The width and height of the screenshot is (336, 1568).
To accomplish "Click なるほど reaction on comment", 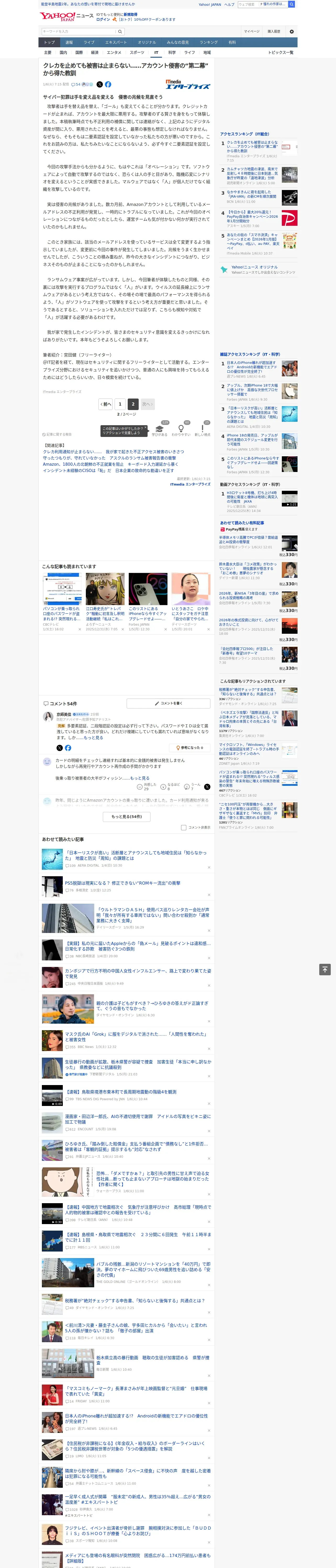I will [170, 787].
